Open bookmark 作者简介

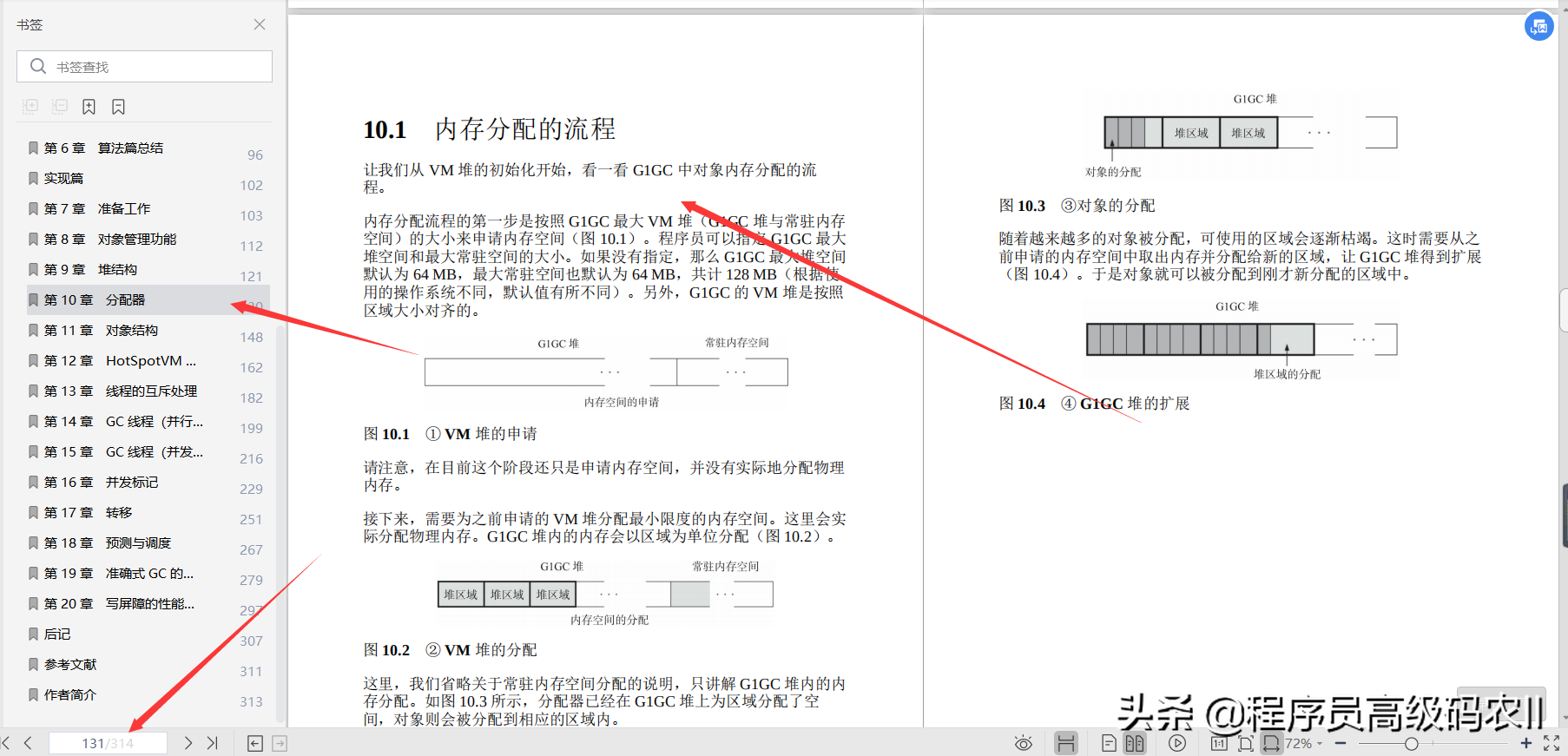tap(70, 695)
